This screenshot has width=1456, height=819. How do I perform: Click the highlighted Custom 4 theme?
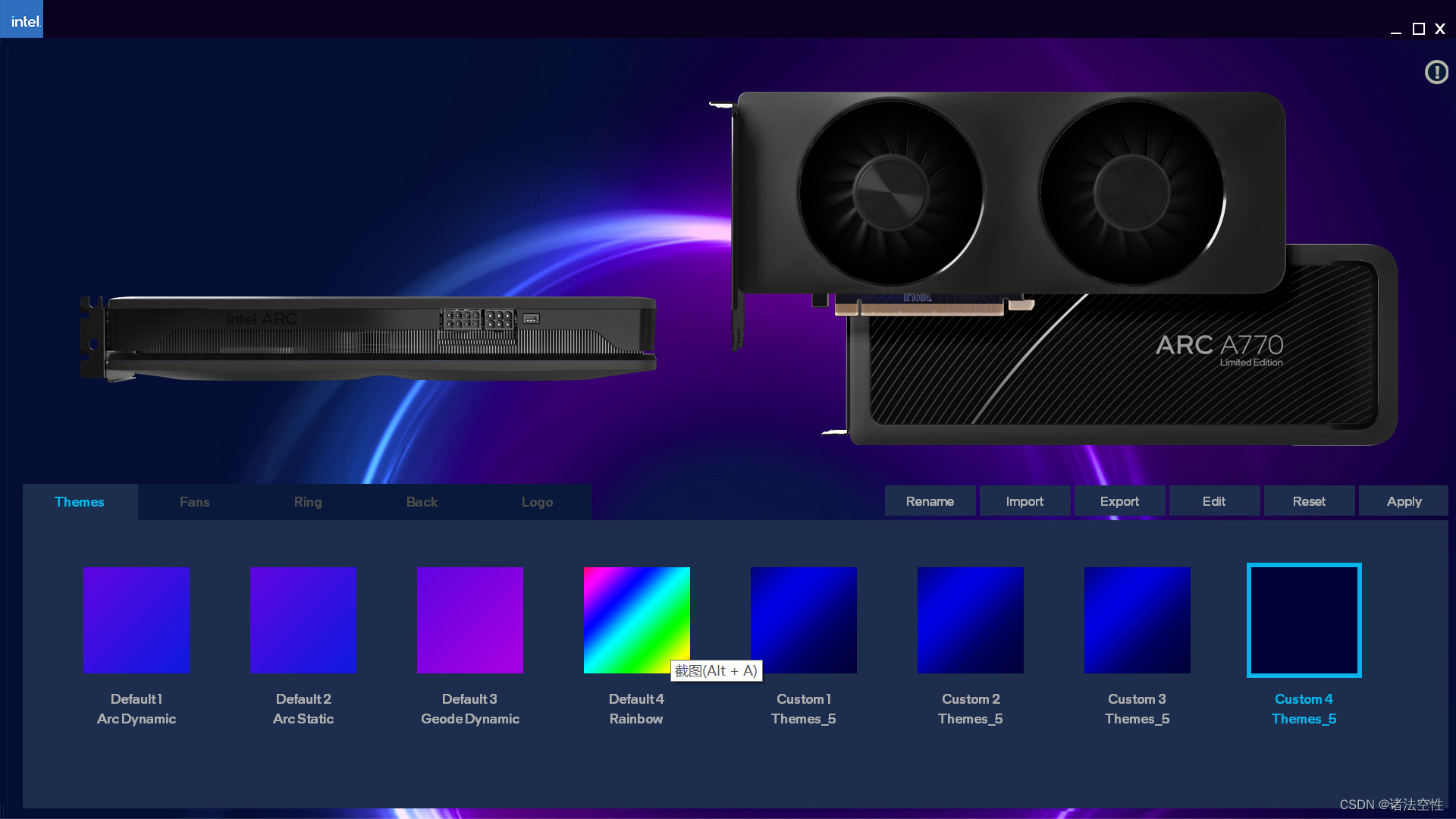coord(1304,620)
